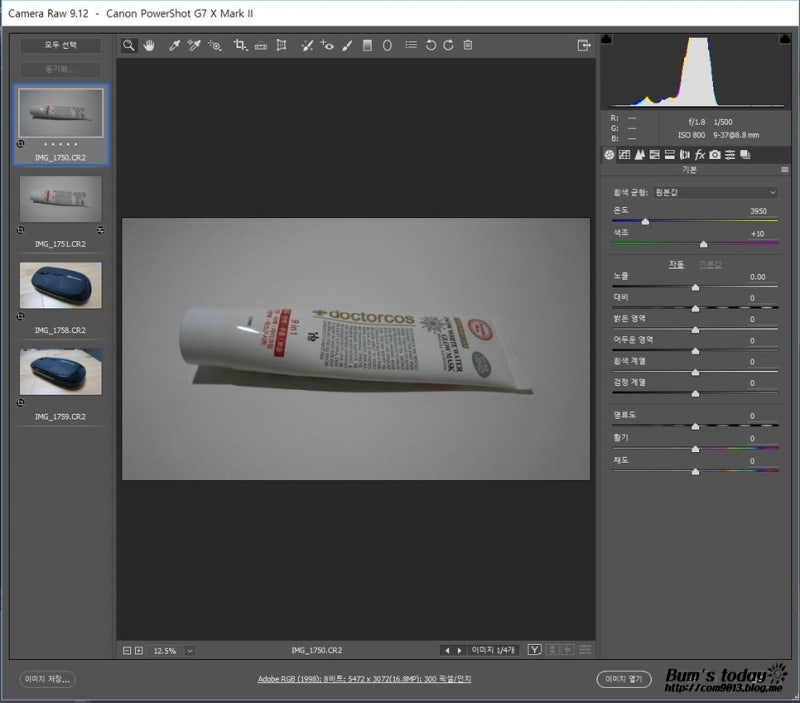Open the Split Toning panel tab
The height and width of the screenshot is (703, 800).
[x=669, y=155]
